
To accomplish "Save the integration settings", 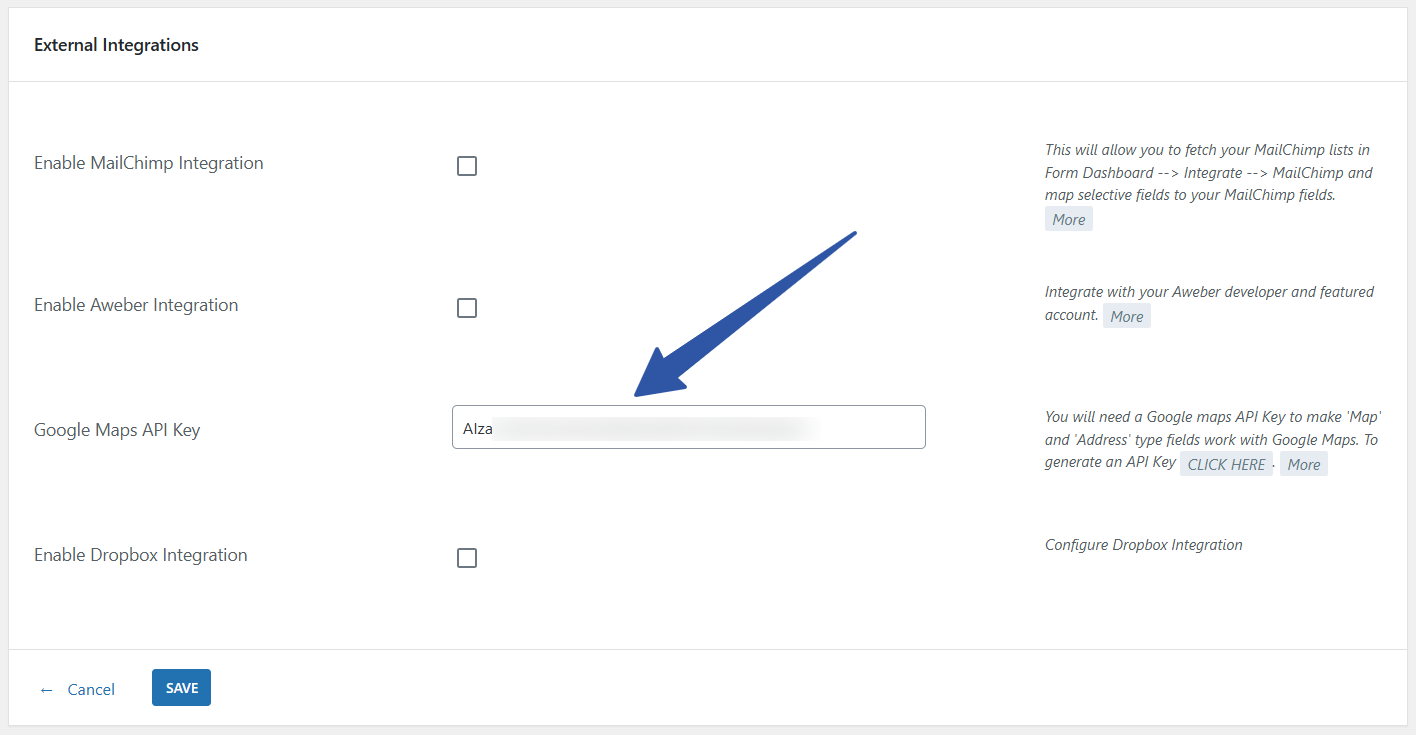I will (x=181, y=688).
